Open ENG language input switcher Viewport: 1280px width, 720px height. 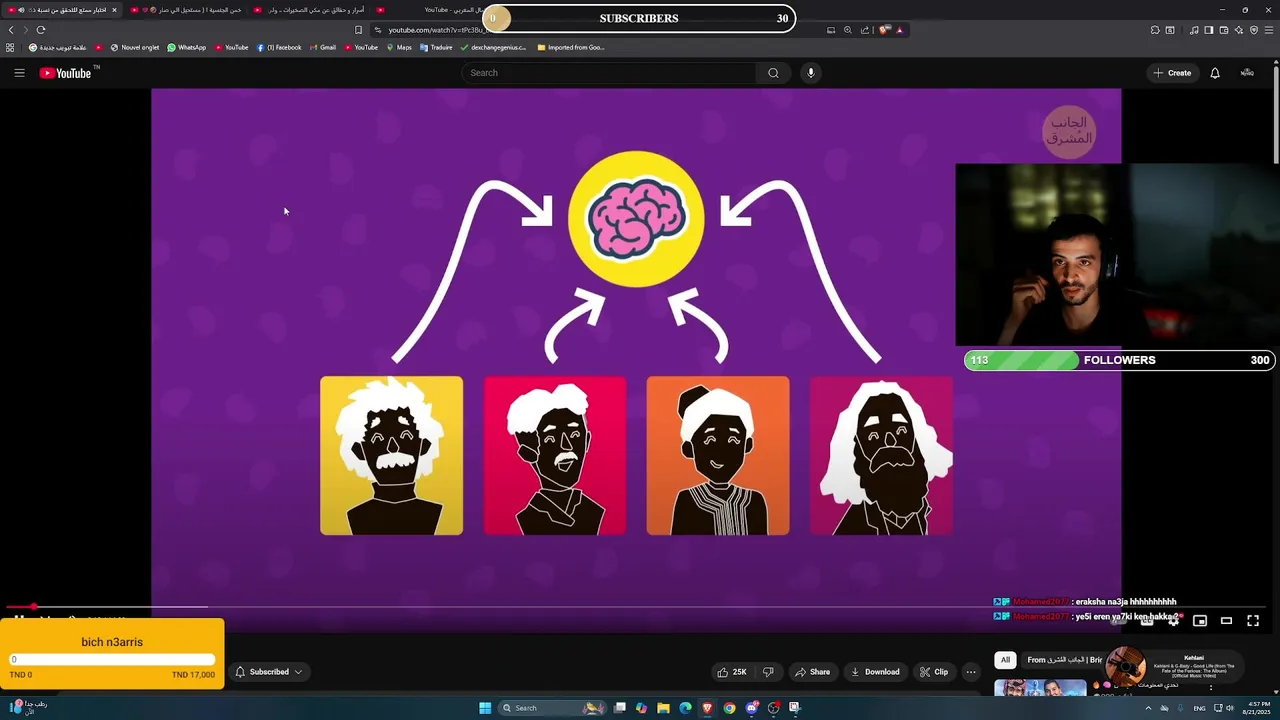(1199, 708)
